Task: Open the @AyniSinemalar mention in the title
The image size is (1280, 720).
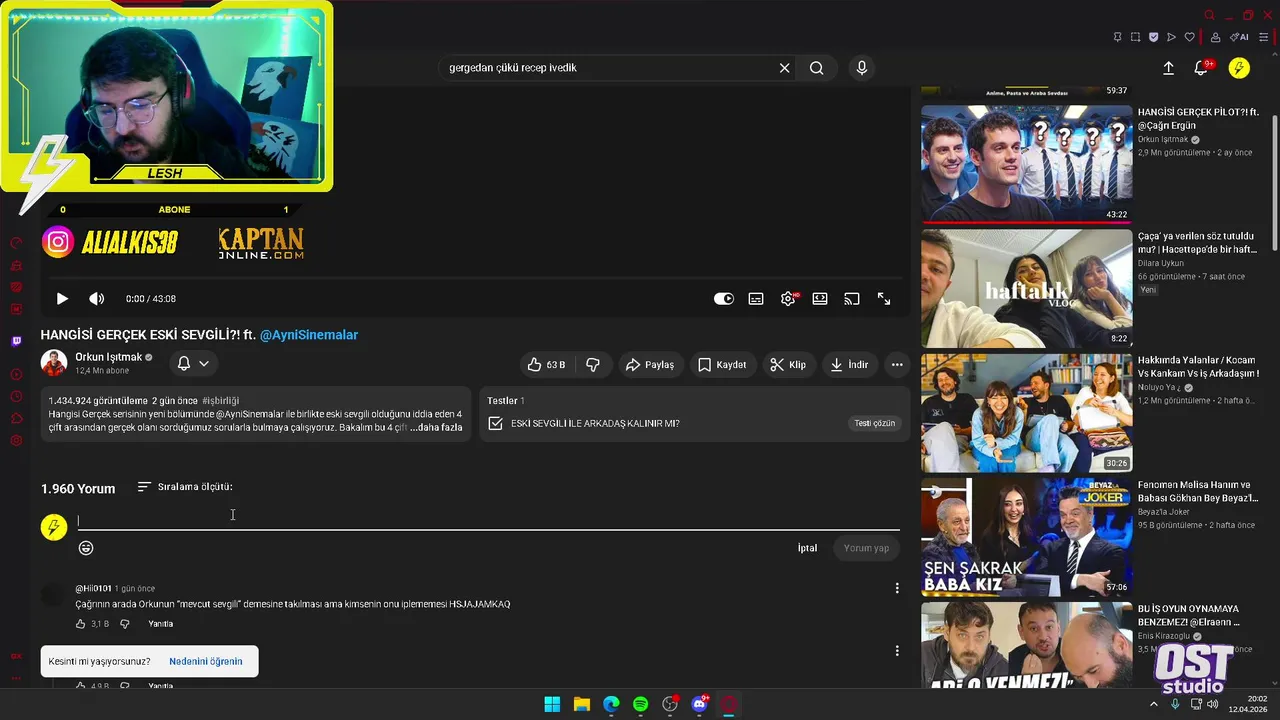Action: coord(309,335)
